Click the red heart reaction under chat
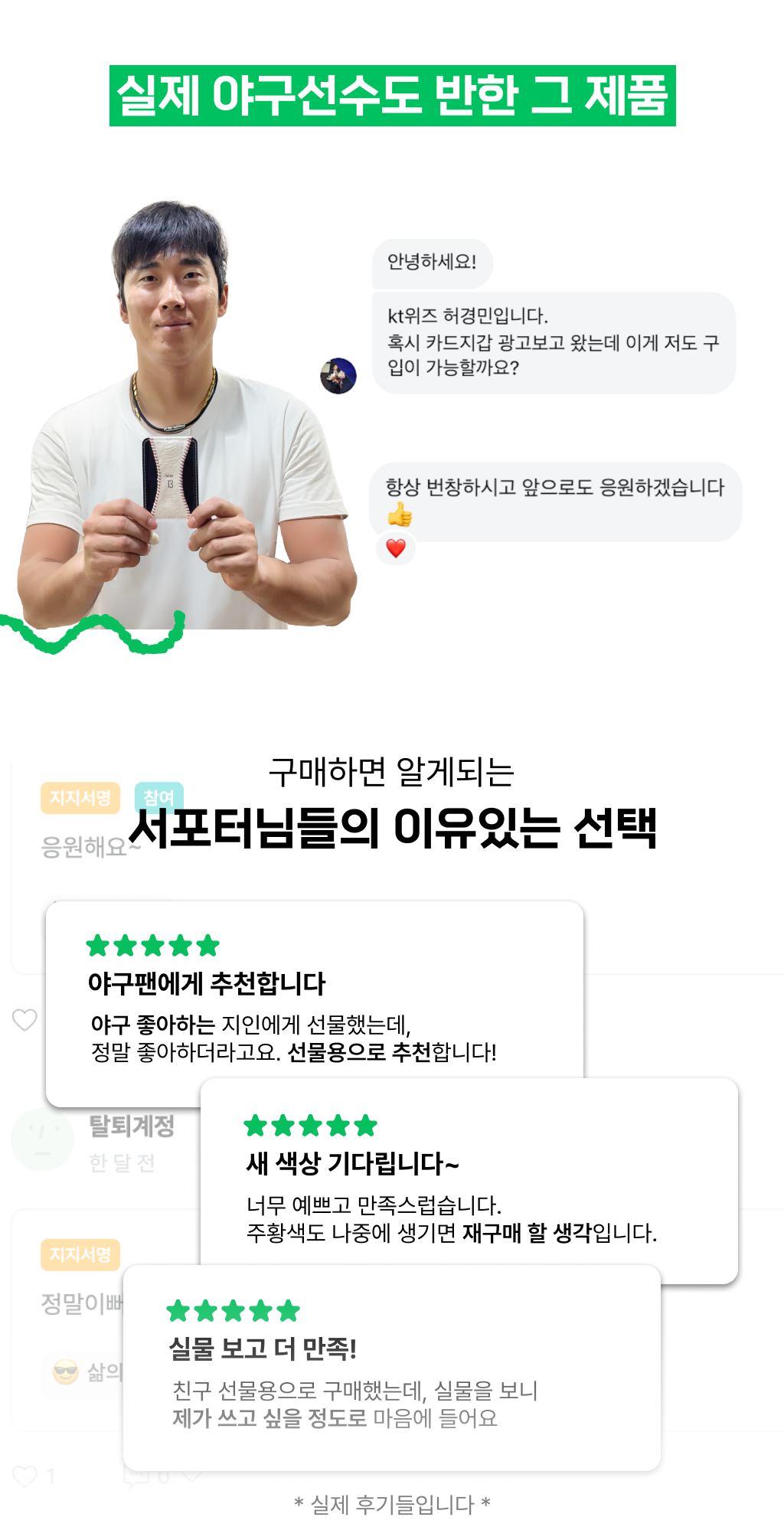 pos(396,548)
